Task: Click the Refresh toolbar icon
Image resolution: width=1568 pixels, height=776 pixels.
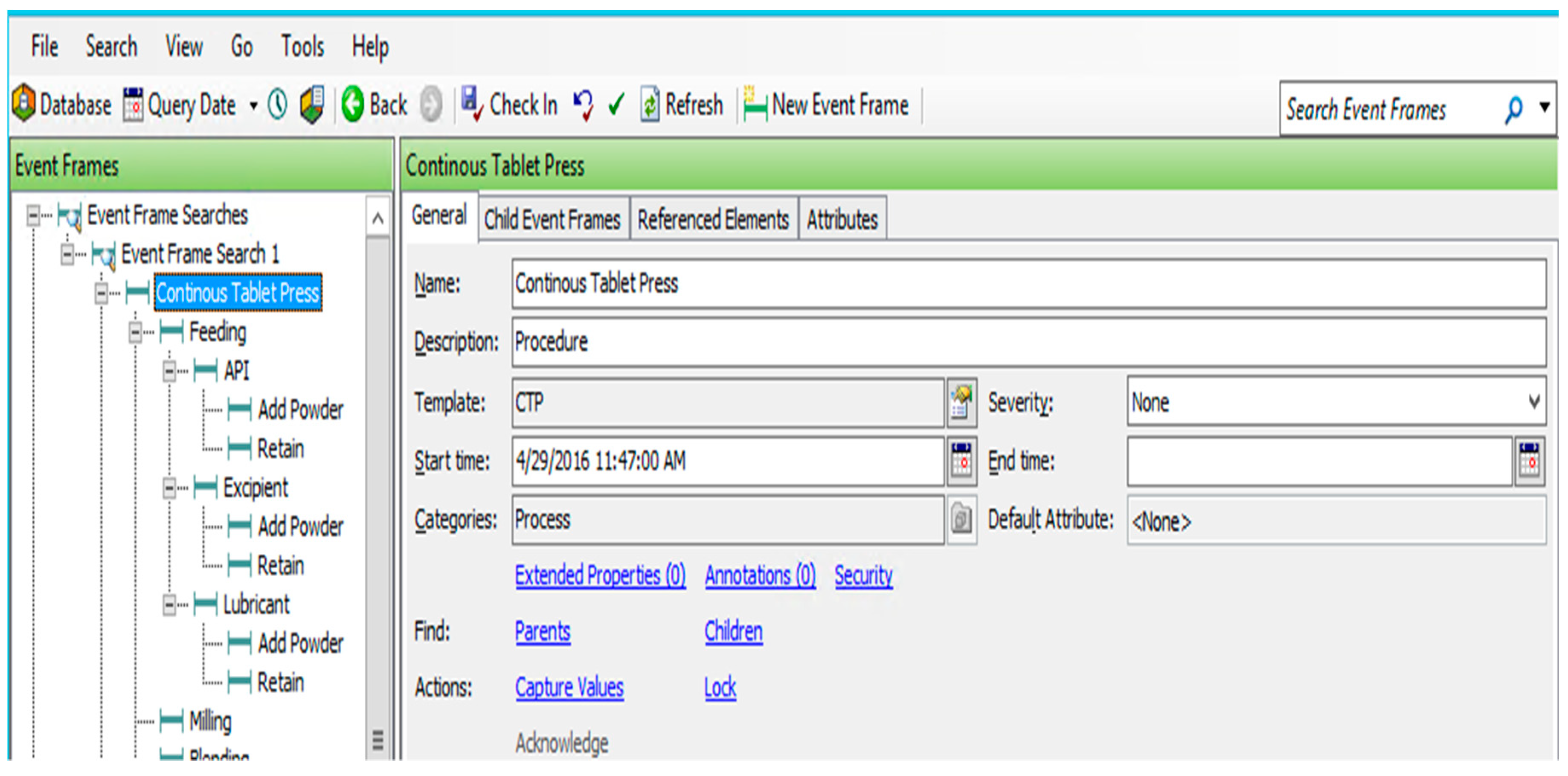Action: pyautogui.click(x=650, y=105)
